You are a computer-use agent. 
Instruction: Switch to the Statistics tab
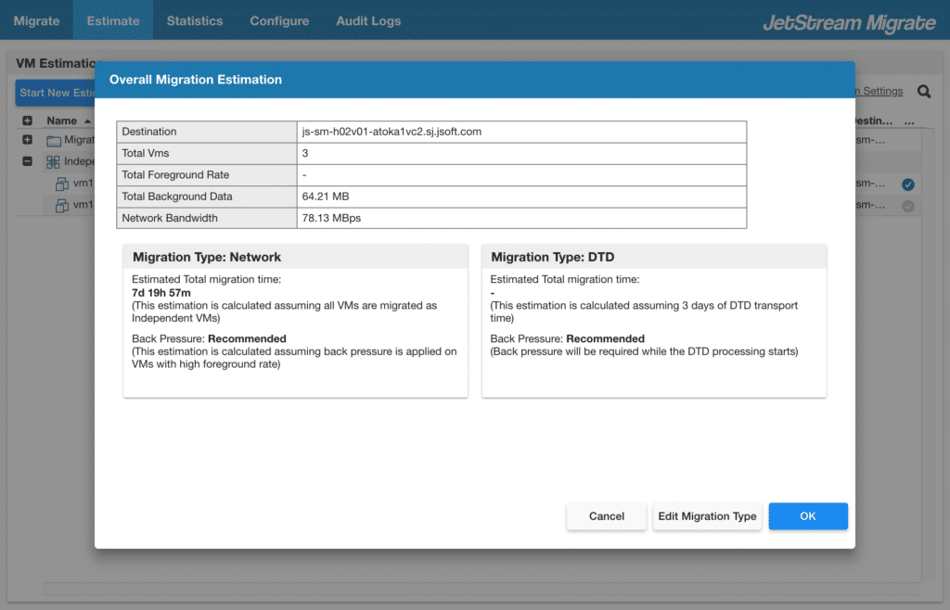click(x=194, y=21)
